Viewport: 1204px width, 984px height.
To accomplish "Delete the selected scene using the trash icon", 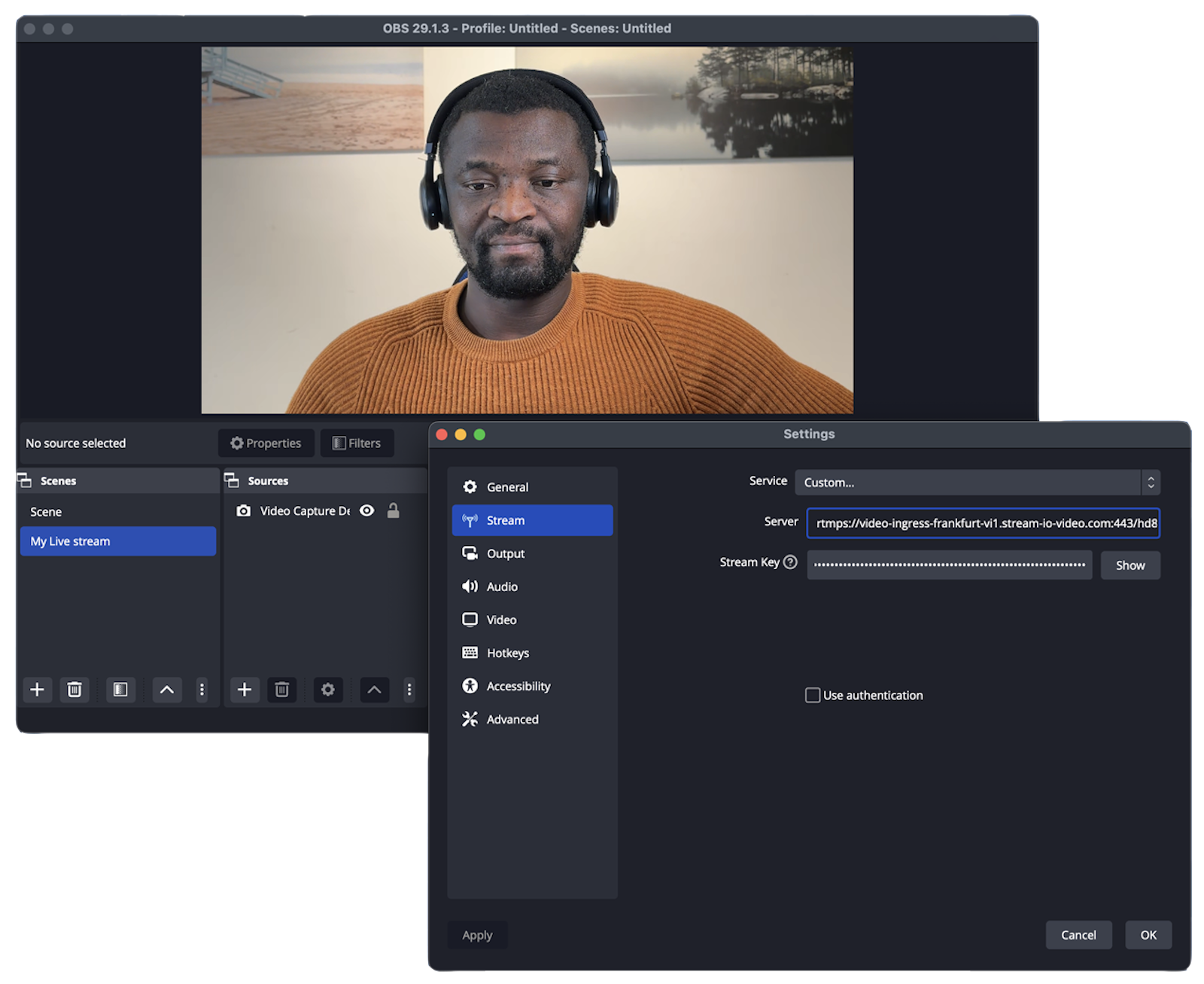I will [74, 690].
